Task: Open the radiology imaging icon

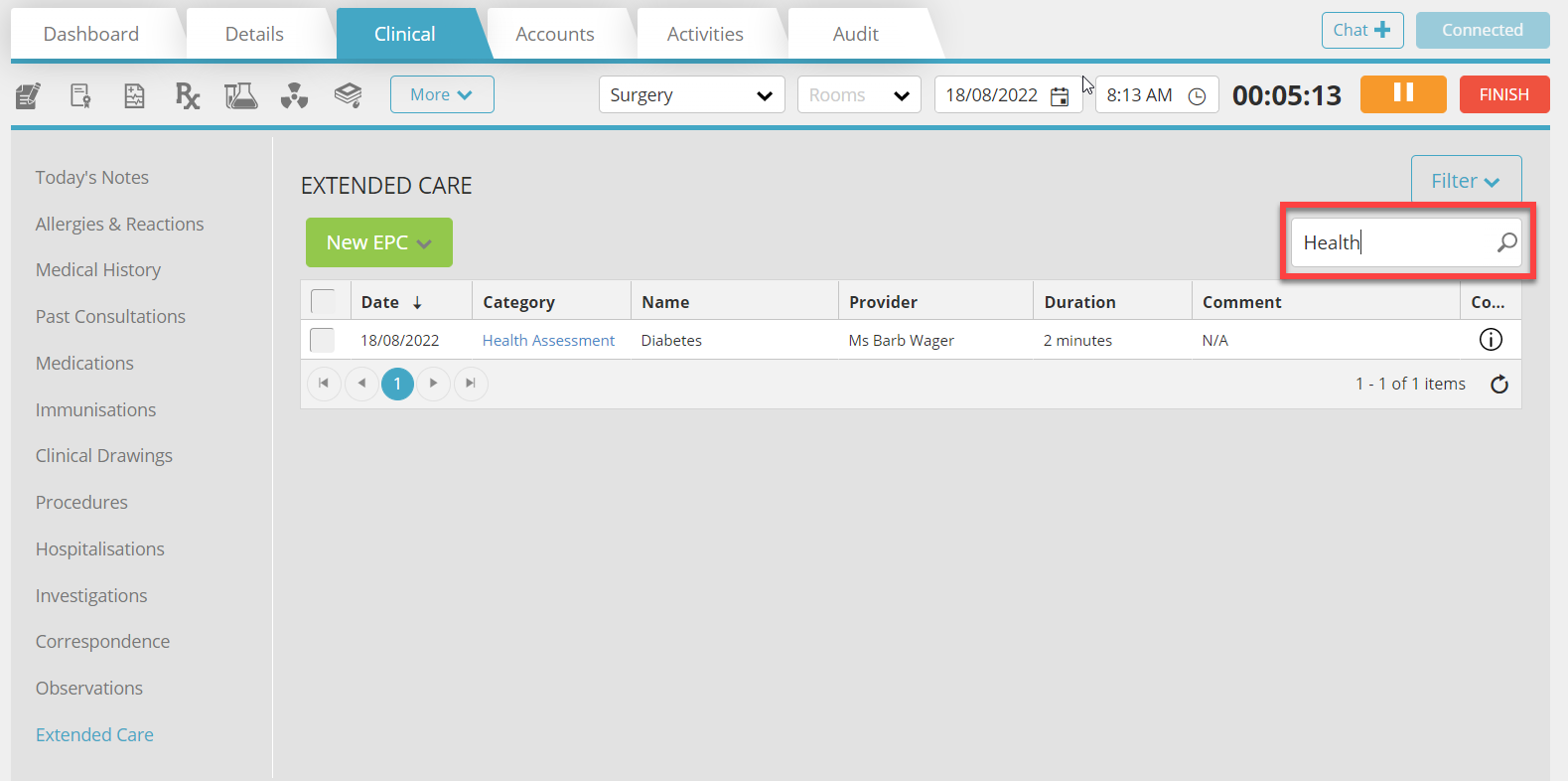Action: pyautogui.click(x=294, y=95)
